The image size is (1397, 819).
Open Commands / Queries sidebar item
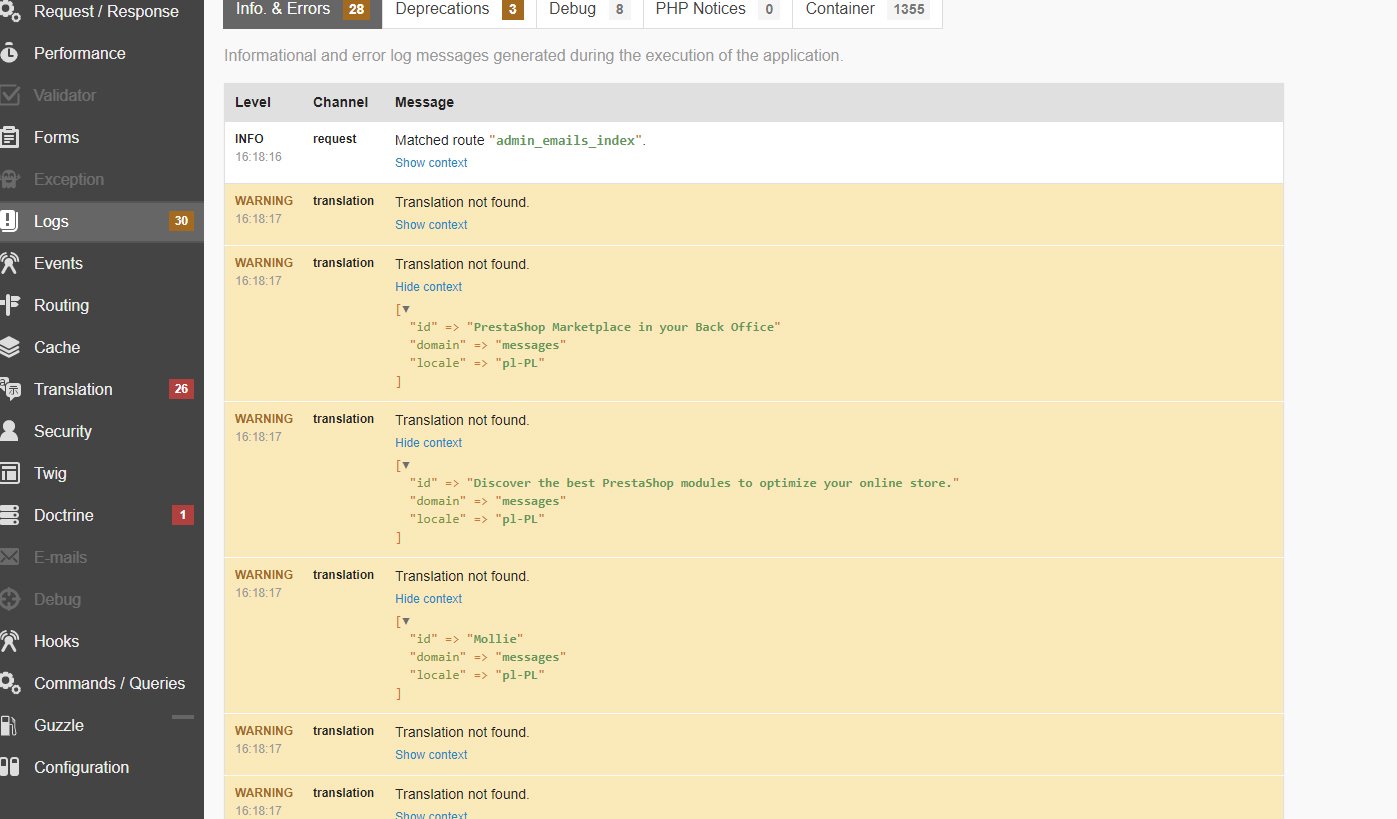pos(109,683)
